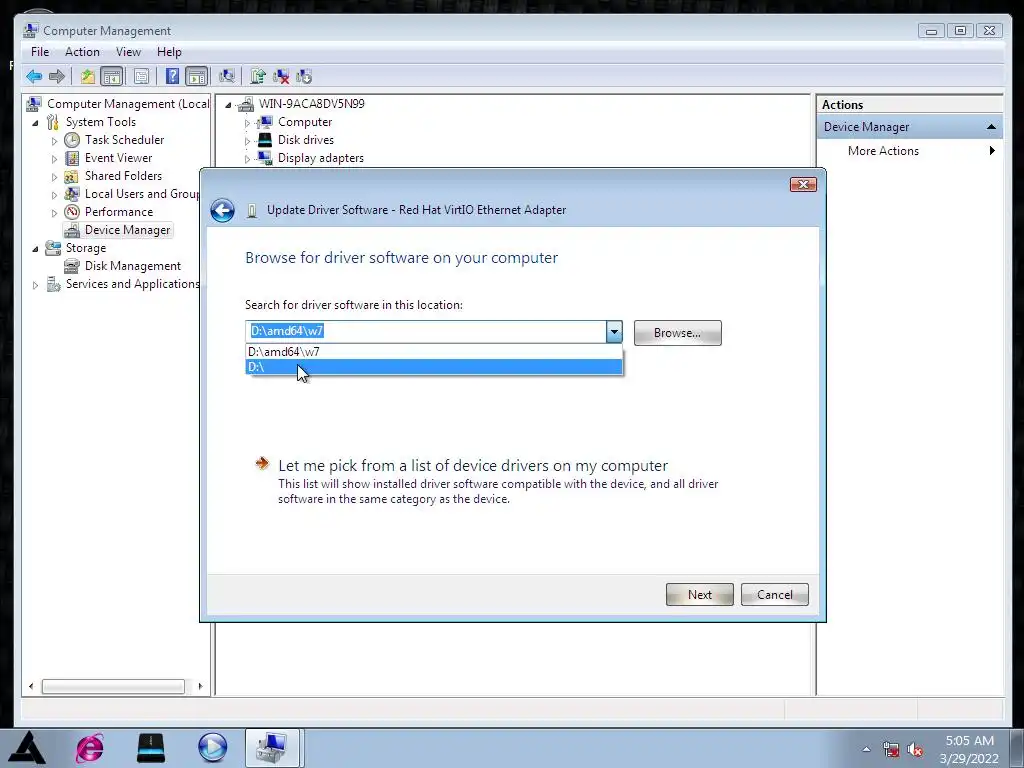Image resolution: width=1024 pixels, height=768 pixels.
Task: Expand Task Scheduler tree arrow
Action: click(54, 140)
